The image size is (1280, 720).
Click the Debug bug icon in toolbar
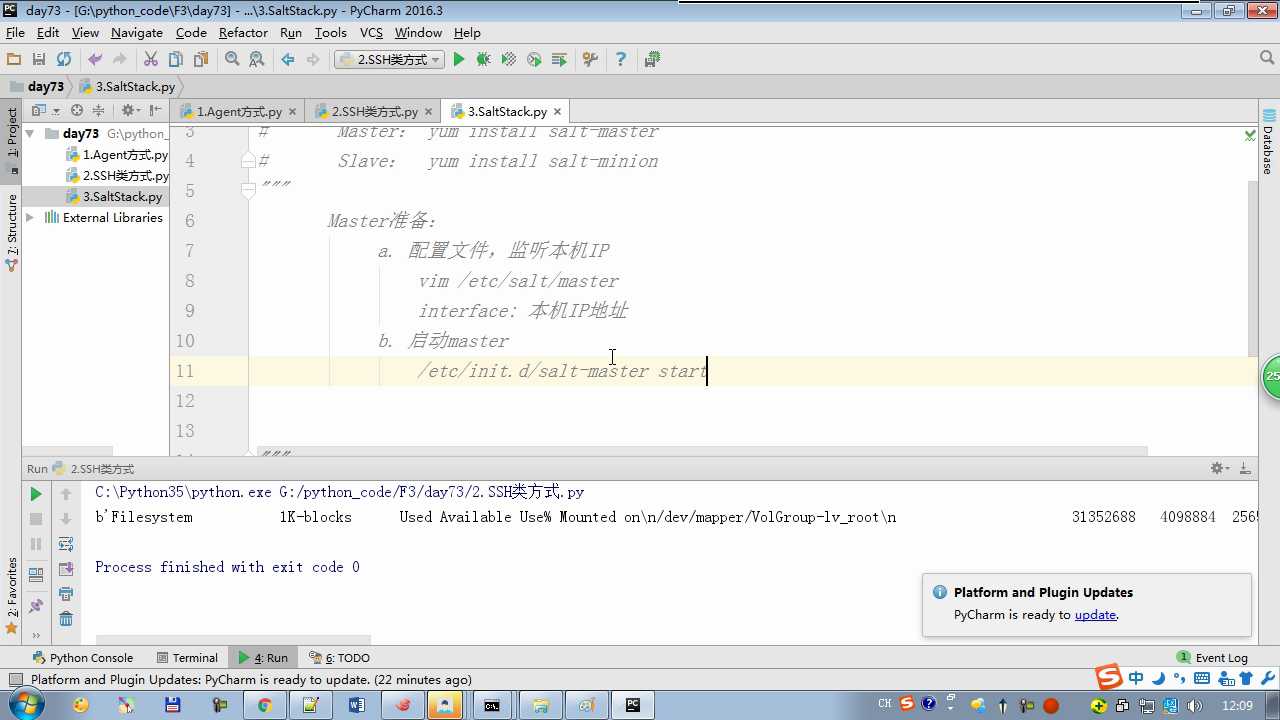[x=484, y=60]
